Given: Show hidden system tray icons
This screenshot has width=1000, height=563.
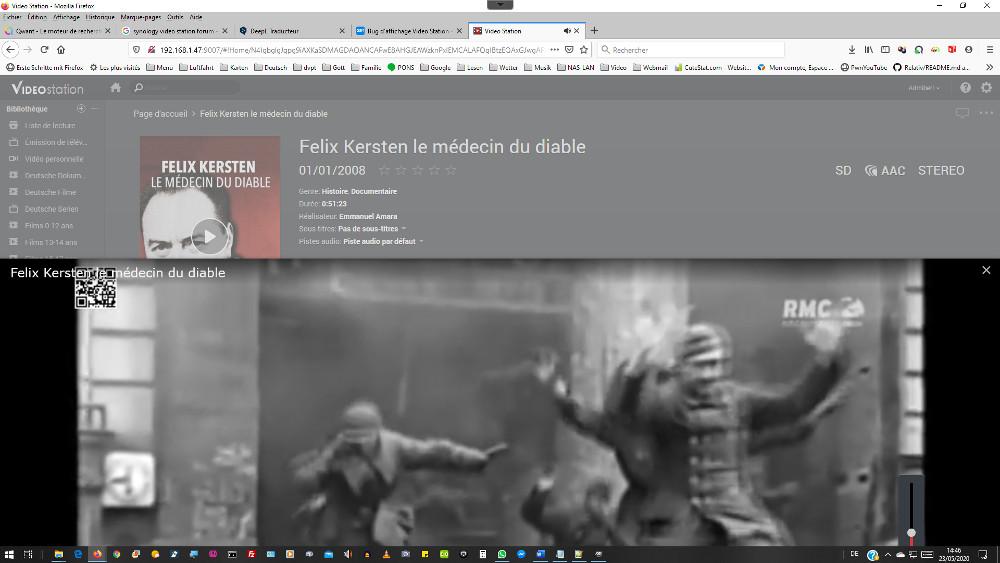Looking at the screenshot, I should tap(888, 554).
